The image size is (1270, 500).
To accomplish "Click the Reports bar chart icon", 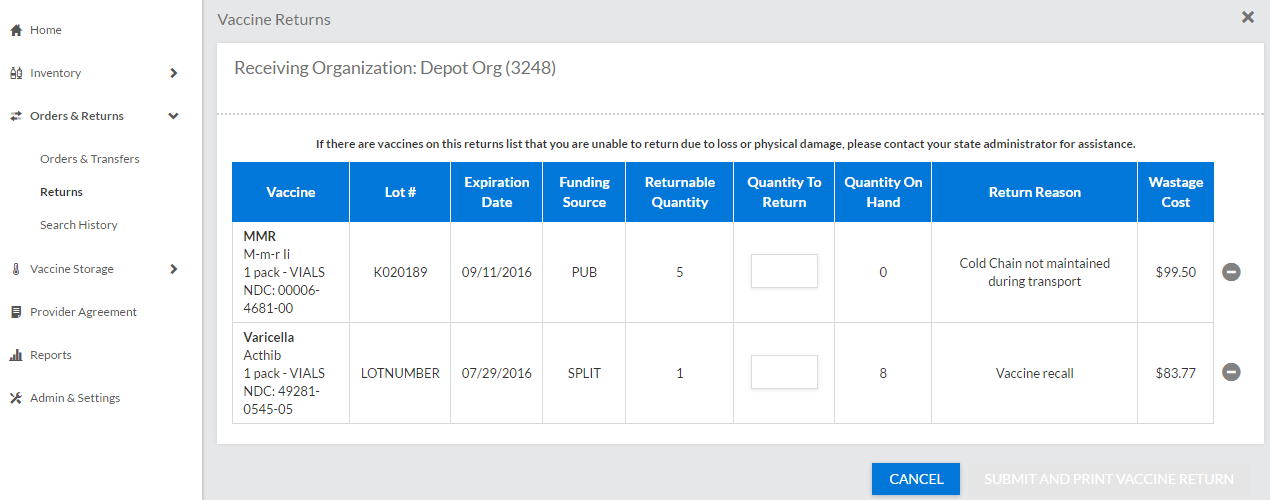I will [x=16, y=355].
